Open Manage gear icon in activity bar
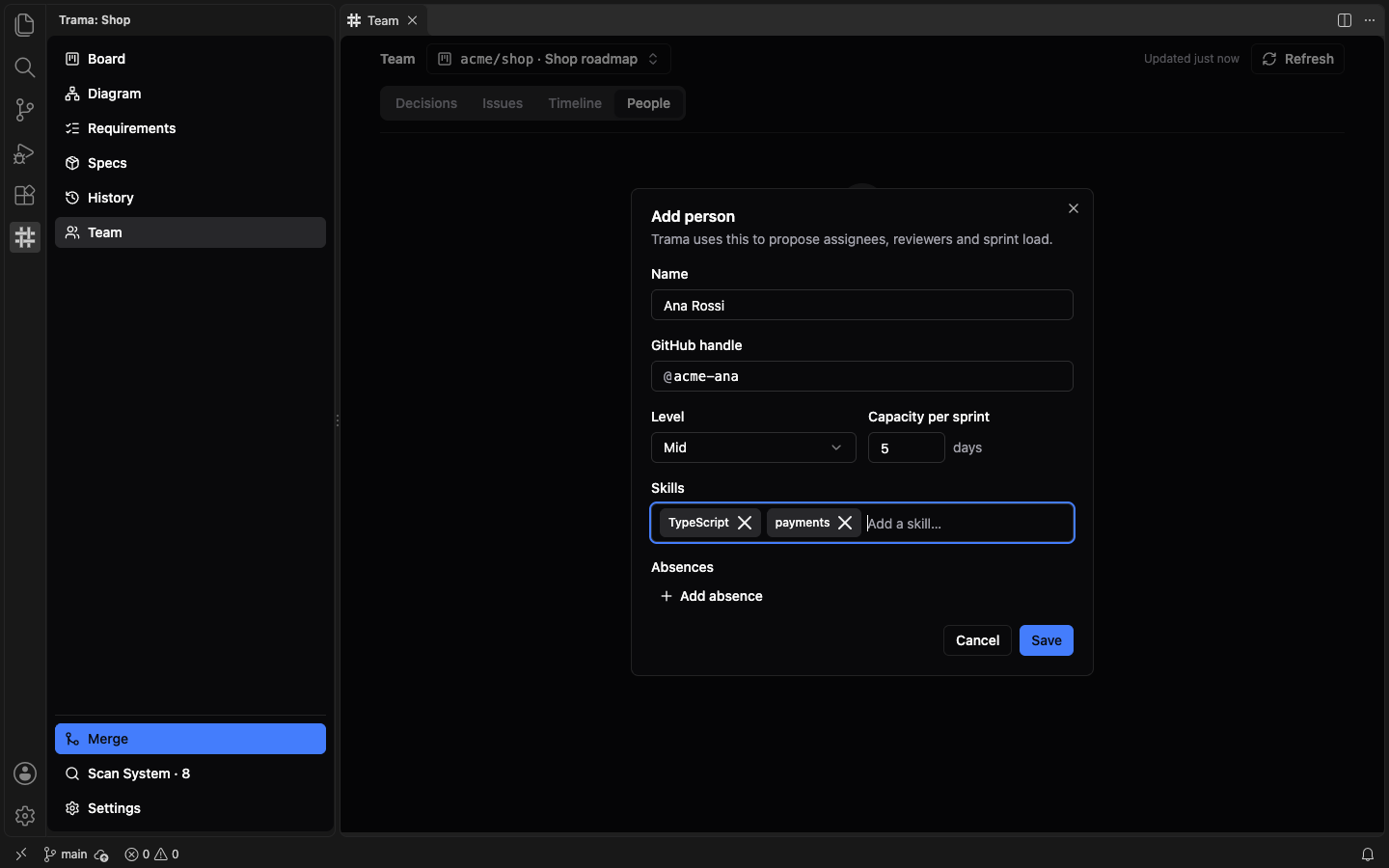The width and height of the screenshot is (1389, 868). point(25,816)
